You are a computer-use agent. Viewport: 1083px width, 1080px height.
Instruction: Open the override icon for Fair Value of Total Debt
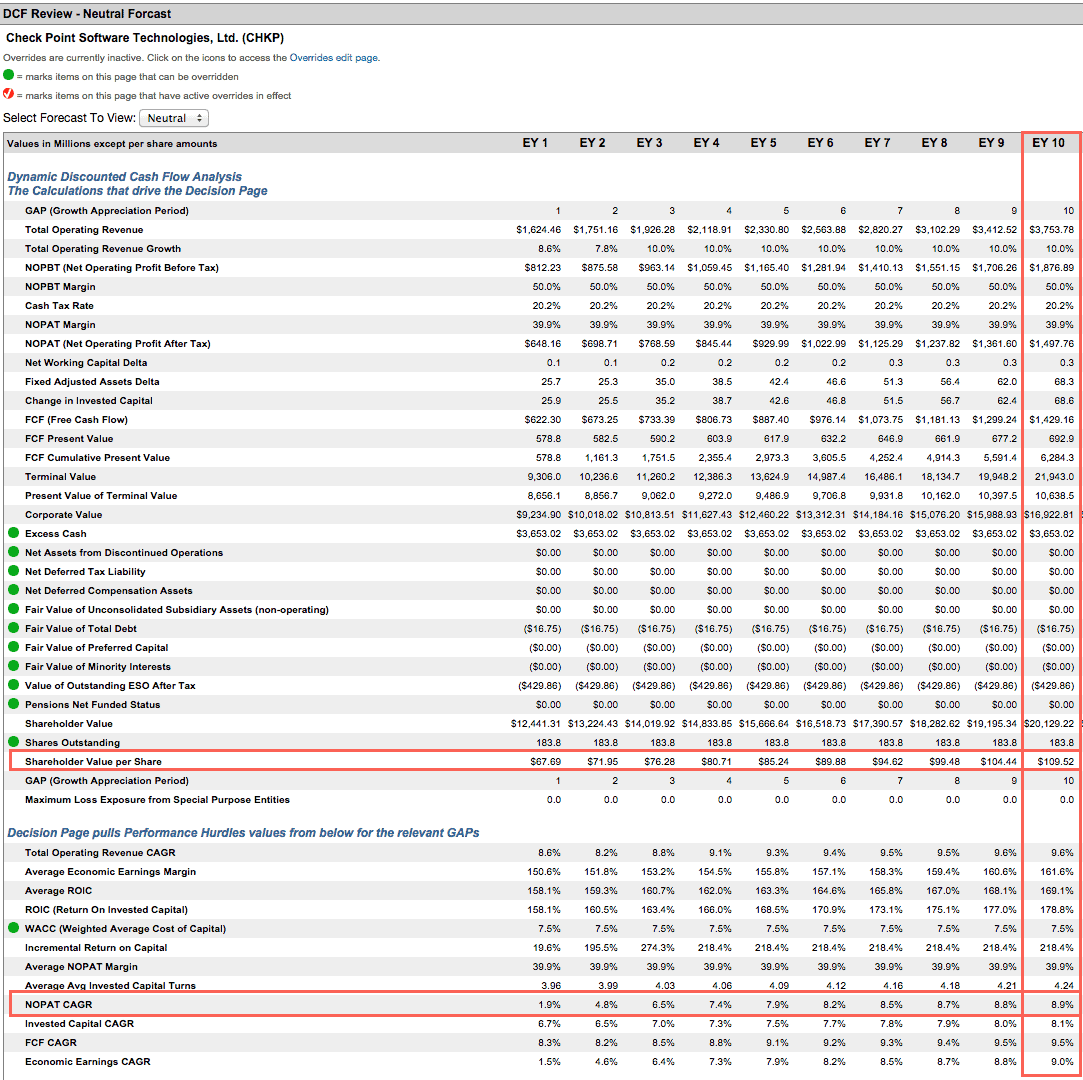13,628
